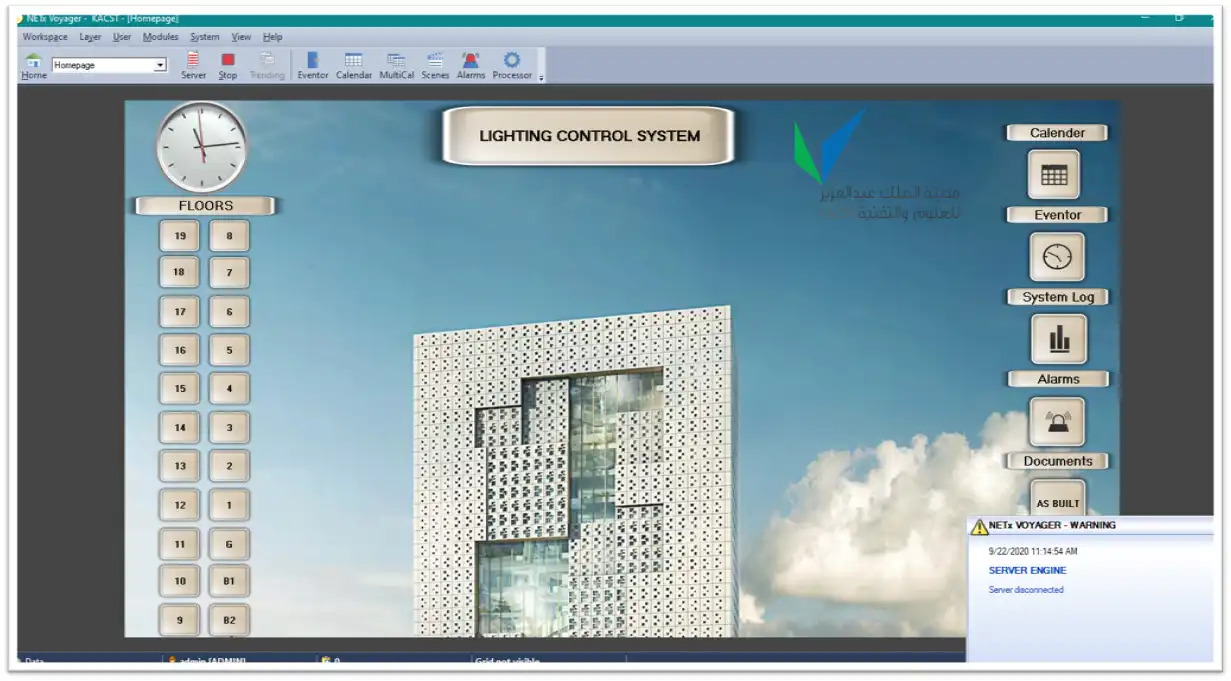Screen dimensions: 1231x681
Task: Expand the toolbar overflow arrow
Action: pyautogui.click(x=541, y=77)
